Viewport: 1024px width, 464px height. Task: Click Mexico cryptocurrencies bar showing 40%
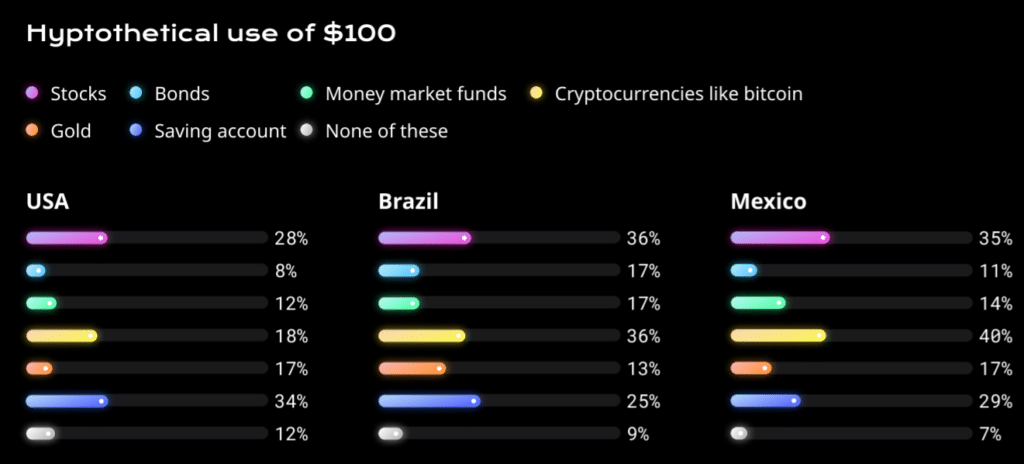(x=778, y=336)
